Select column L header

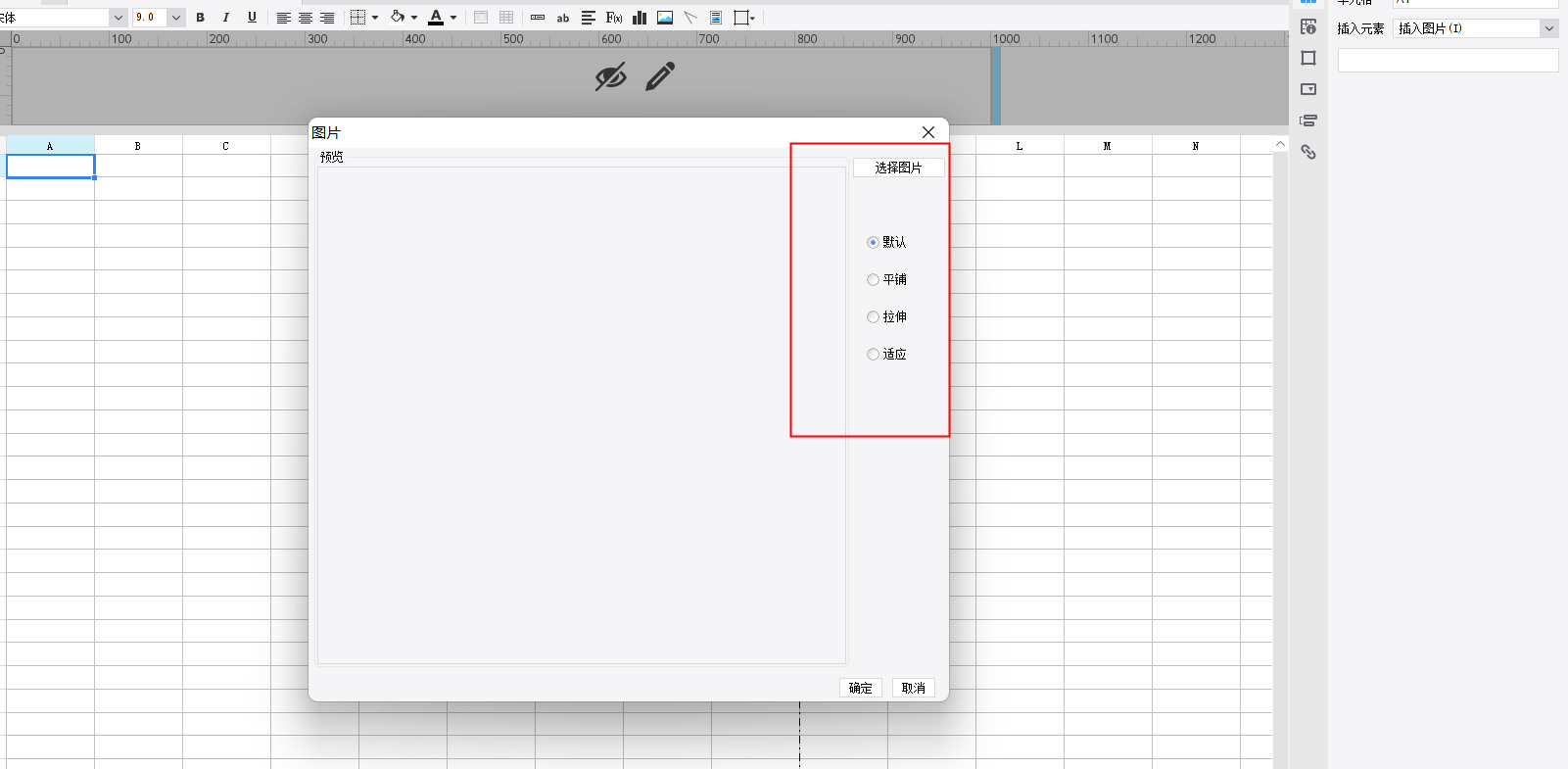[1020, 146]
